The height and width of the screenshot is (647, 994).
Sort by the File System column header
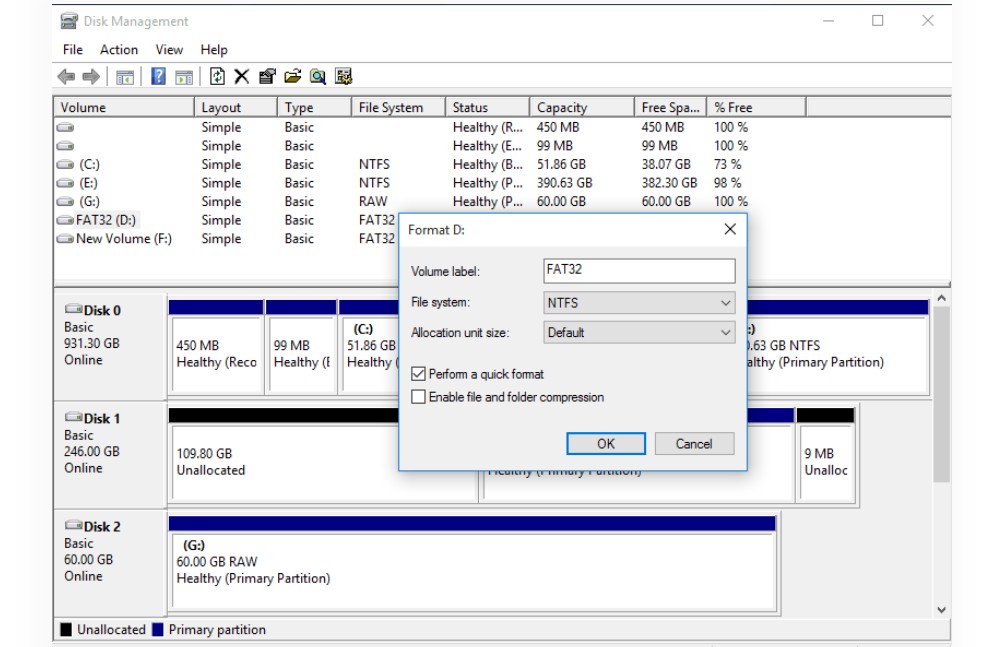tap(398, 107)
